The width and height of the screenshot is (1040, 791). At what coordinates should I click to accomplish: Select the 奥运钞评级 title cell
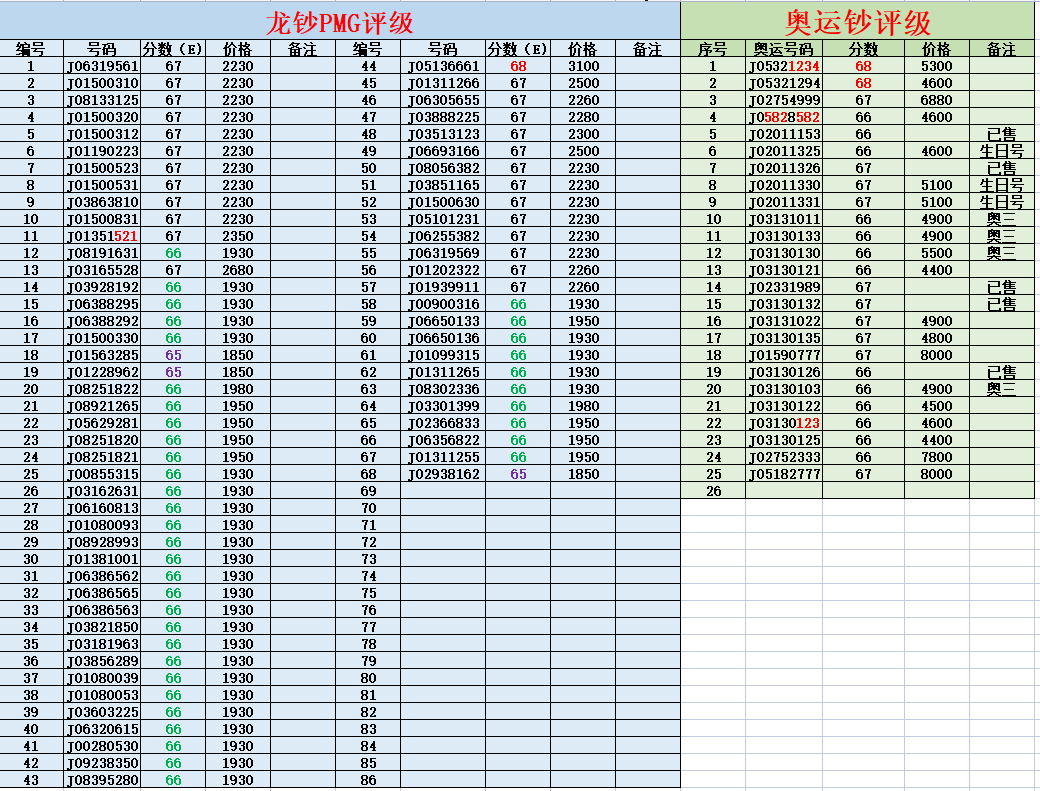[858, 21]
